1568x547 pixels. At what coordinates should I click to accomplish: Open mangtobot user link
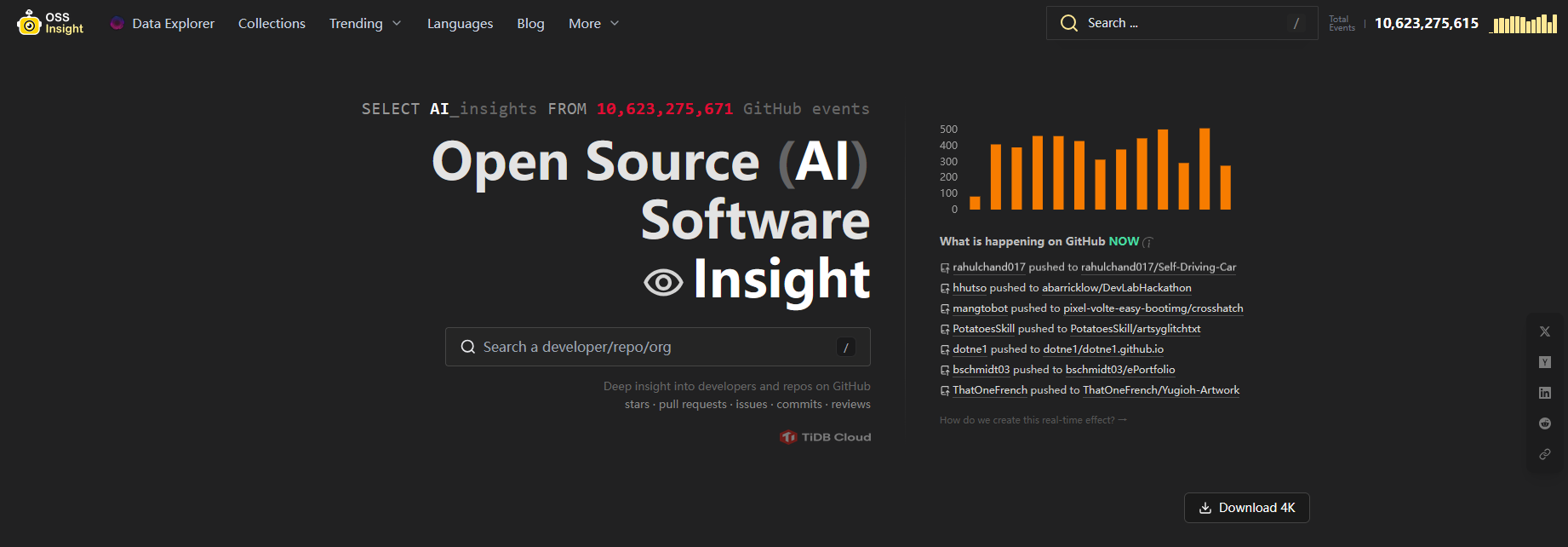pos(980,308)
